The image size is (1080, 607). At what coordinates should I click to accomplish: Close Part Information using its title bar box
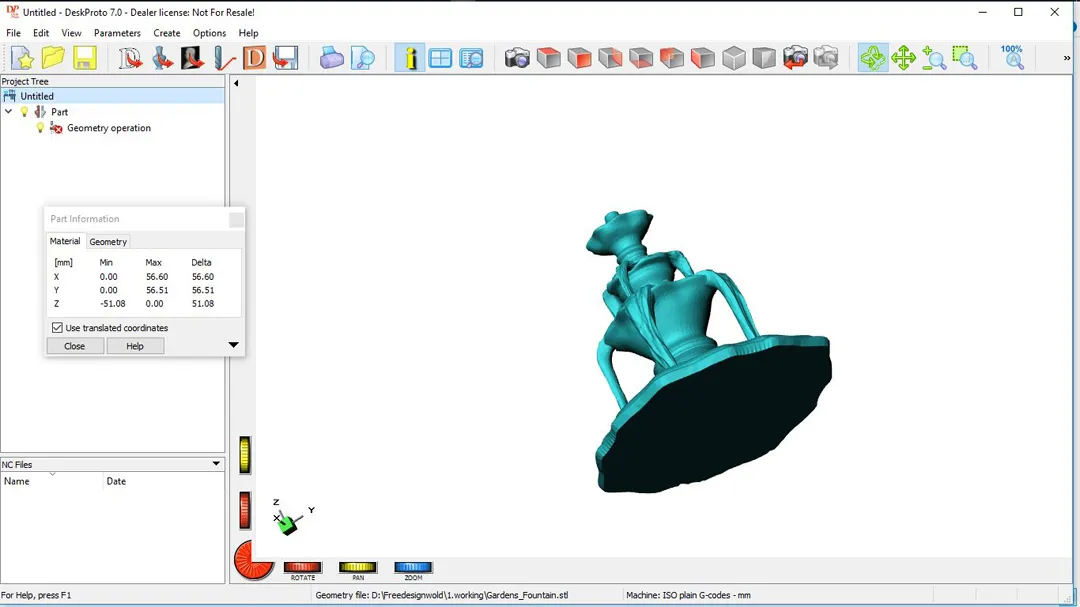(x=236, y=219)
